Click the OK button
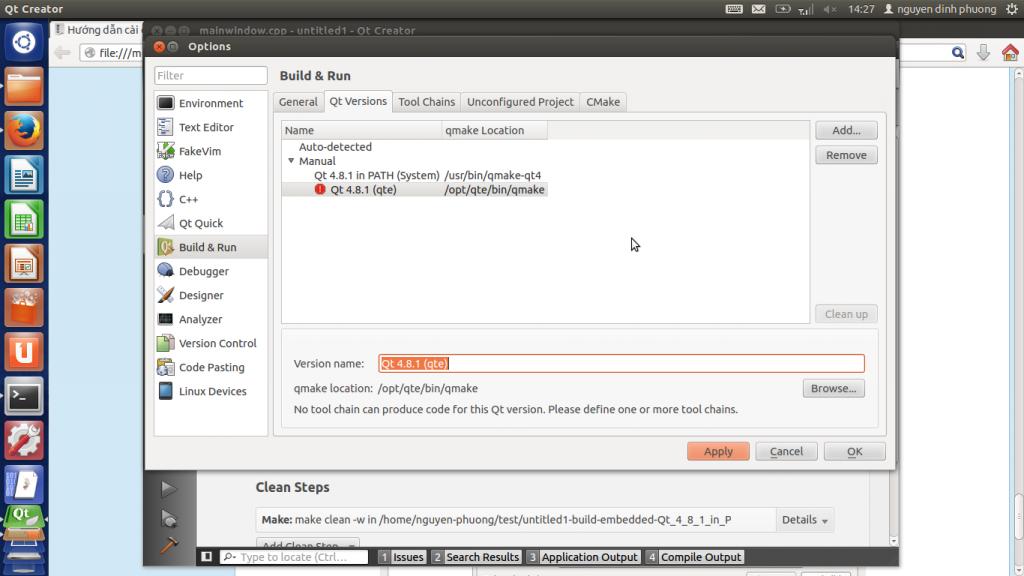 854,451
